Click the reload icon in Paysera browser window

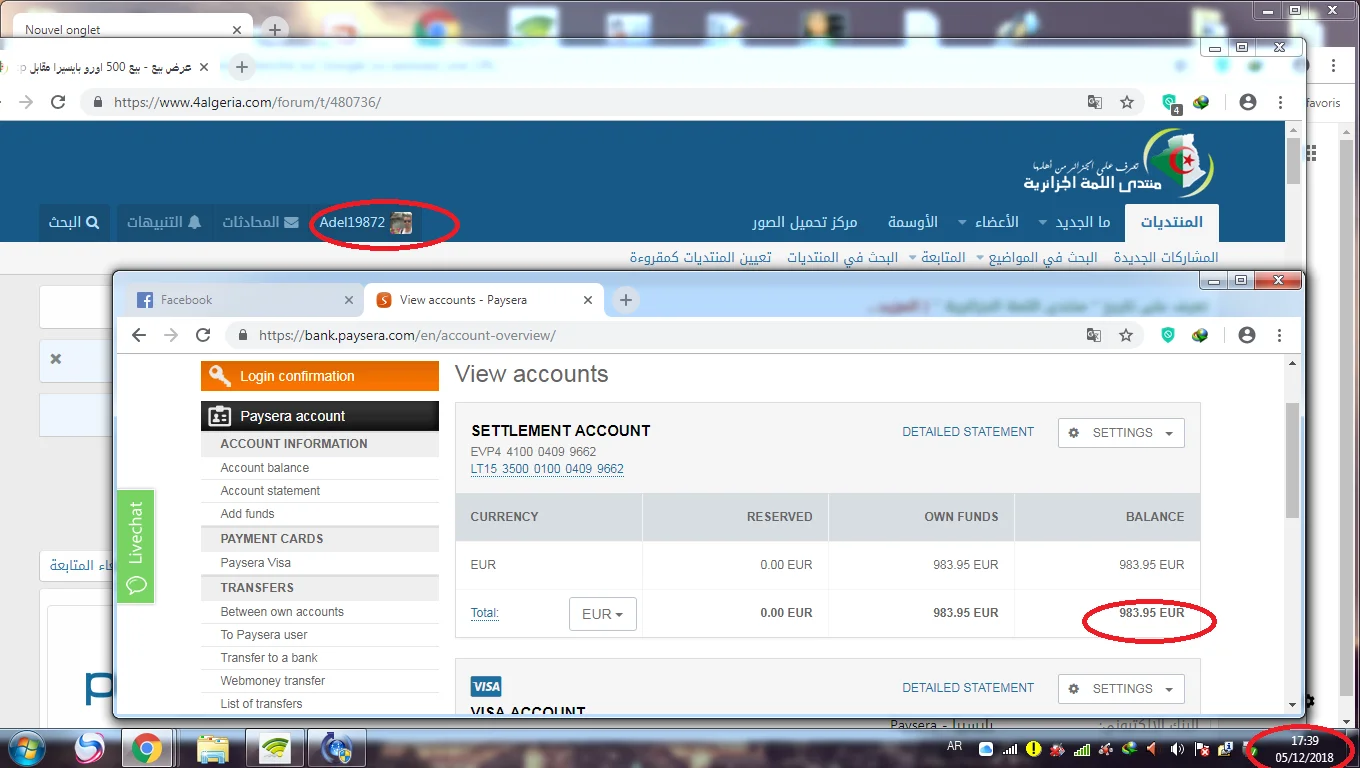[x=203, y=335]
